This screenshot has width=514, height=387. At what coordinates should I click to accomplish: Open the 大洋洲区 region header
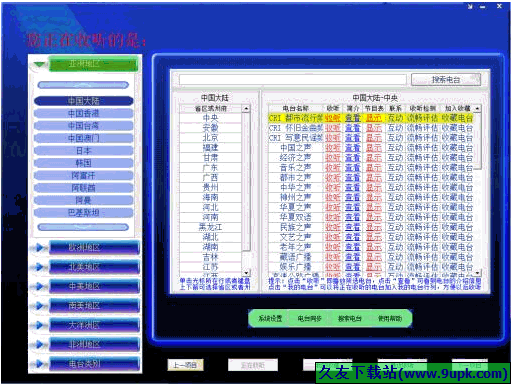pos(94,325)
